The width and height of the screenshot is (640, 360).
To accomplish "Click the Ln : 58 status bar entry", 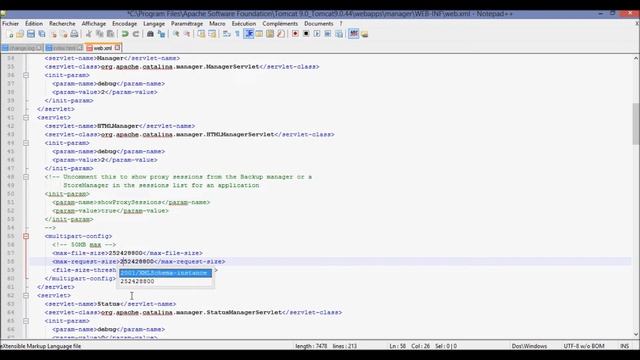I will [397, 346].
